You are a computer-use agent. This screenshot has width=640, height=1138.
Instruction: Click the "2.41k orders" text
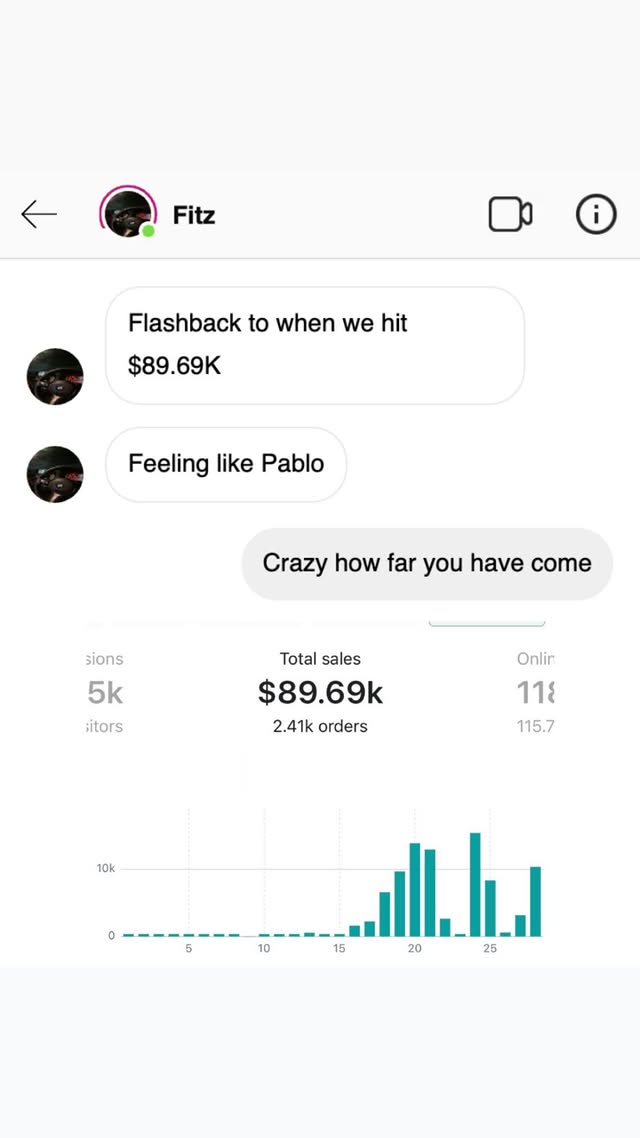pos(320,726)
